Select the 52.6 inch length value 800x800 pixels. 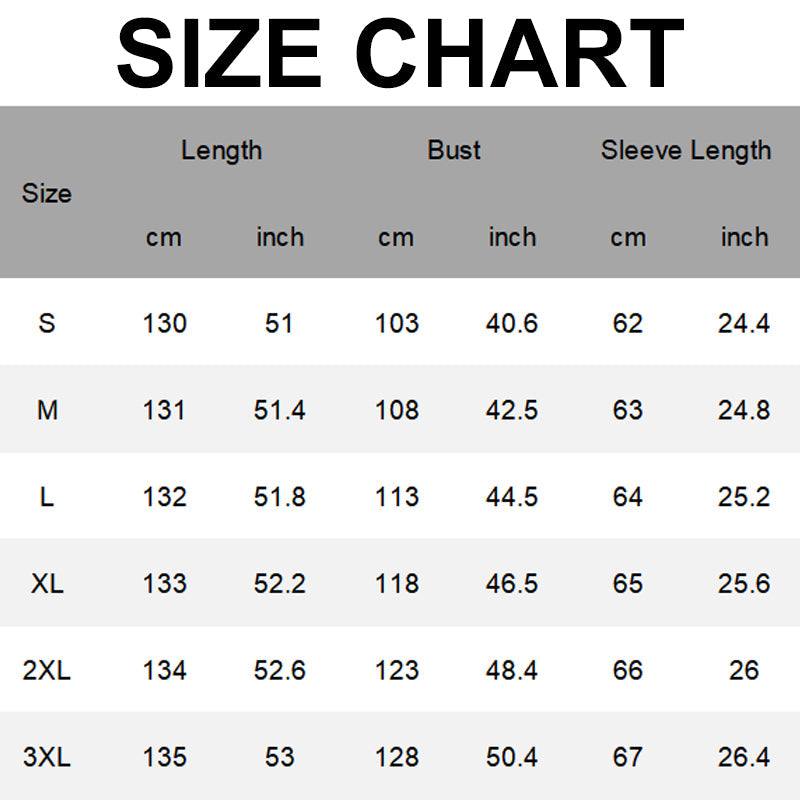279,670
